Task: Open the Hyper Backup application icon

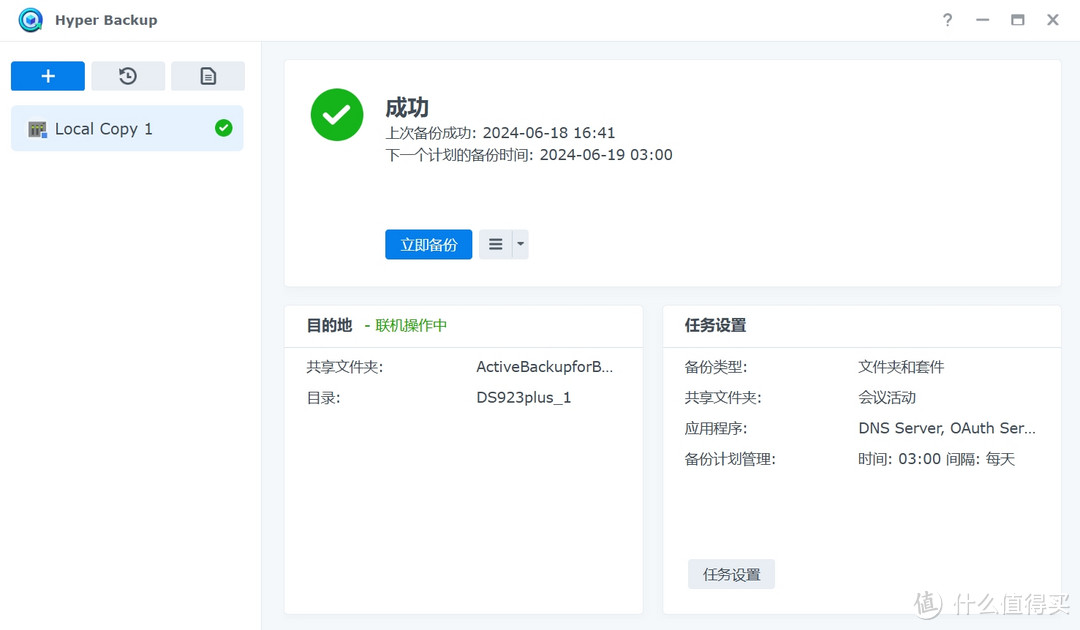Action: tap(29, 19)
